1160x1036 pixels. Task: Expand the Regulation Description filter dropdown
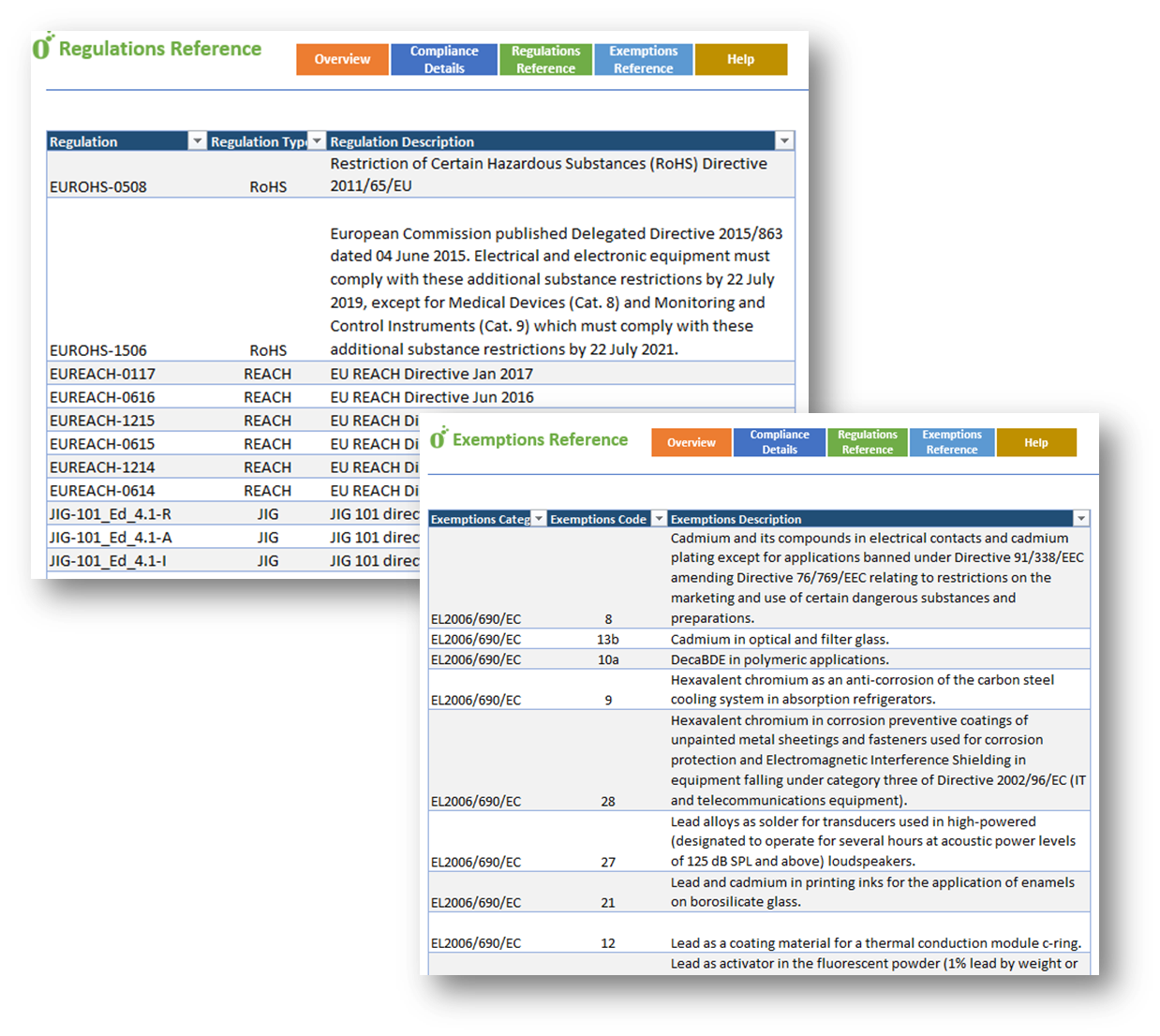click(784, 141)
